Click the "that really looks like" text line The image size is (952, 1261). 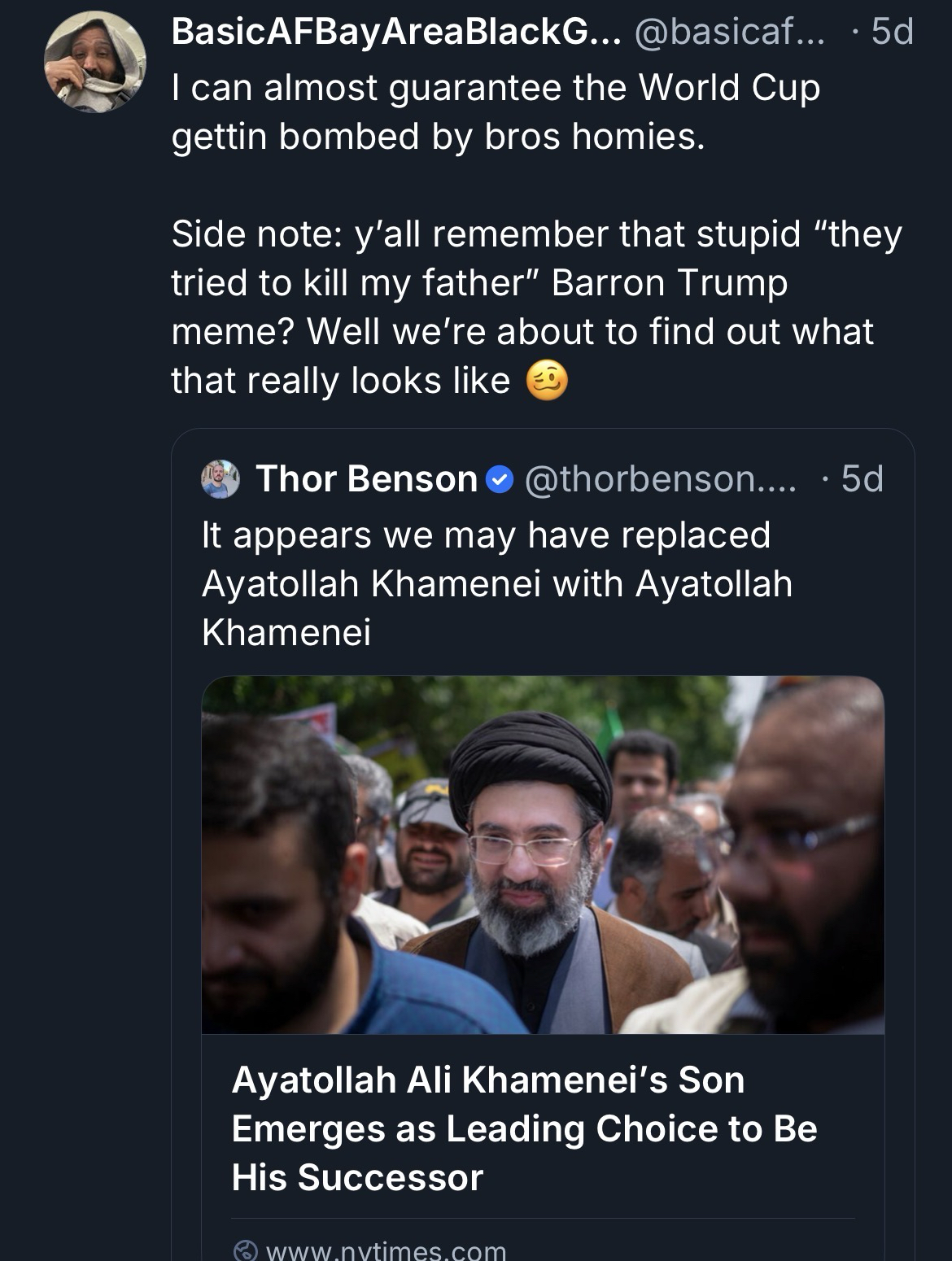pyautogui.click(x=341, y=380)
